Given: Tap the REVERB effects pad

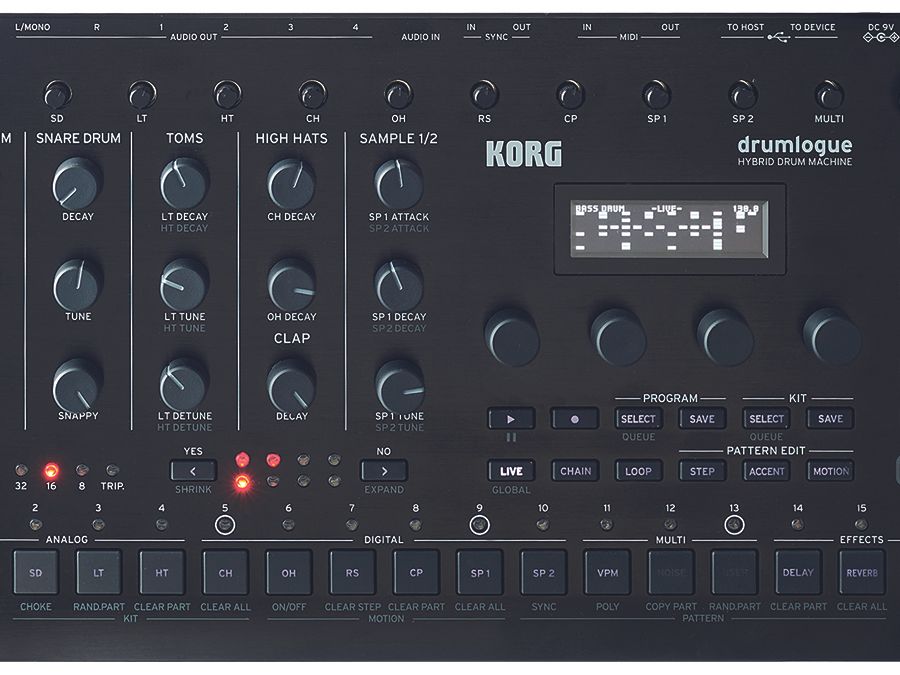Looking at the screenshot, I should tap(862, 572).
